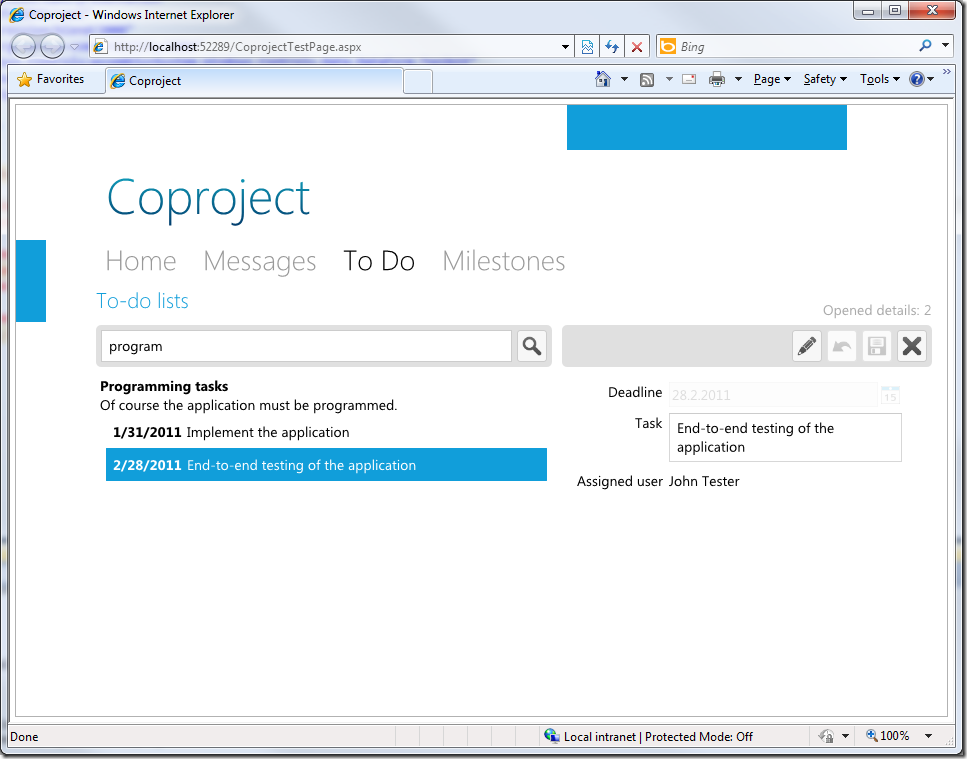Screen dimensions: 967x759
Task: Open the Page dropdown menu
Action: 772,79
